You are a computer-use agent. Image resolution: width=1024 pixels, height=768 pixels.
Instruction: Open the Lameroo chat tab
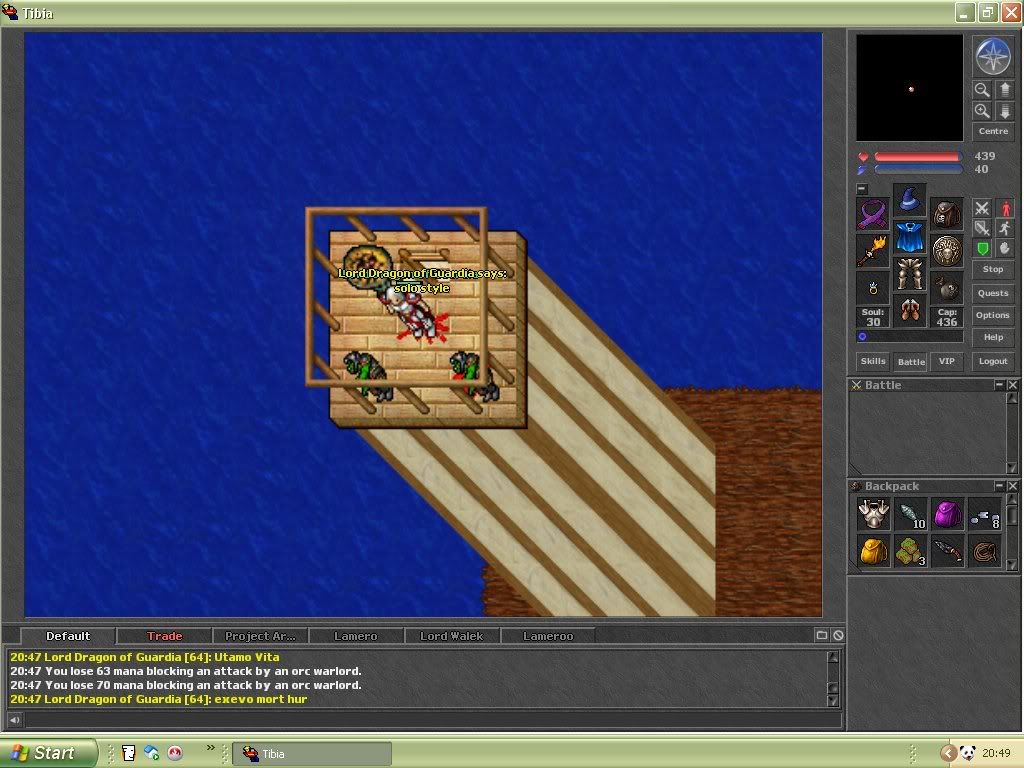coord(548,636)
